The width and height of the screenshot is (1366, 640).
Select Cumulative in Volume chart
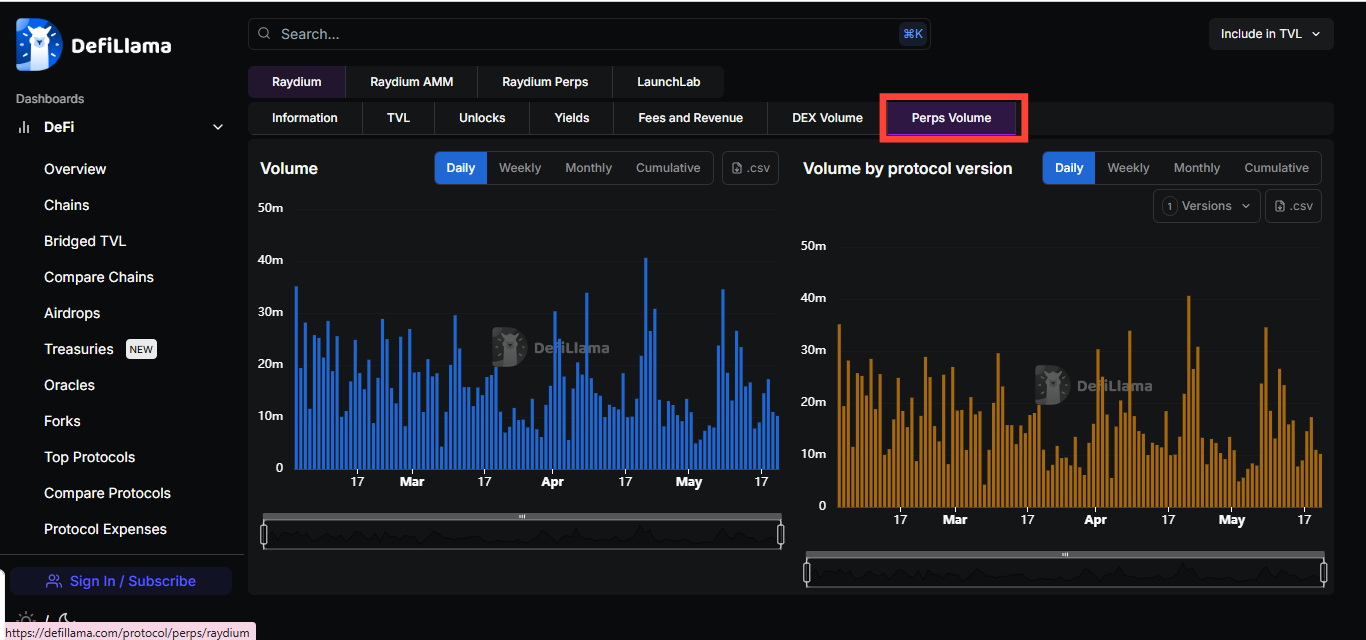668,168
